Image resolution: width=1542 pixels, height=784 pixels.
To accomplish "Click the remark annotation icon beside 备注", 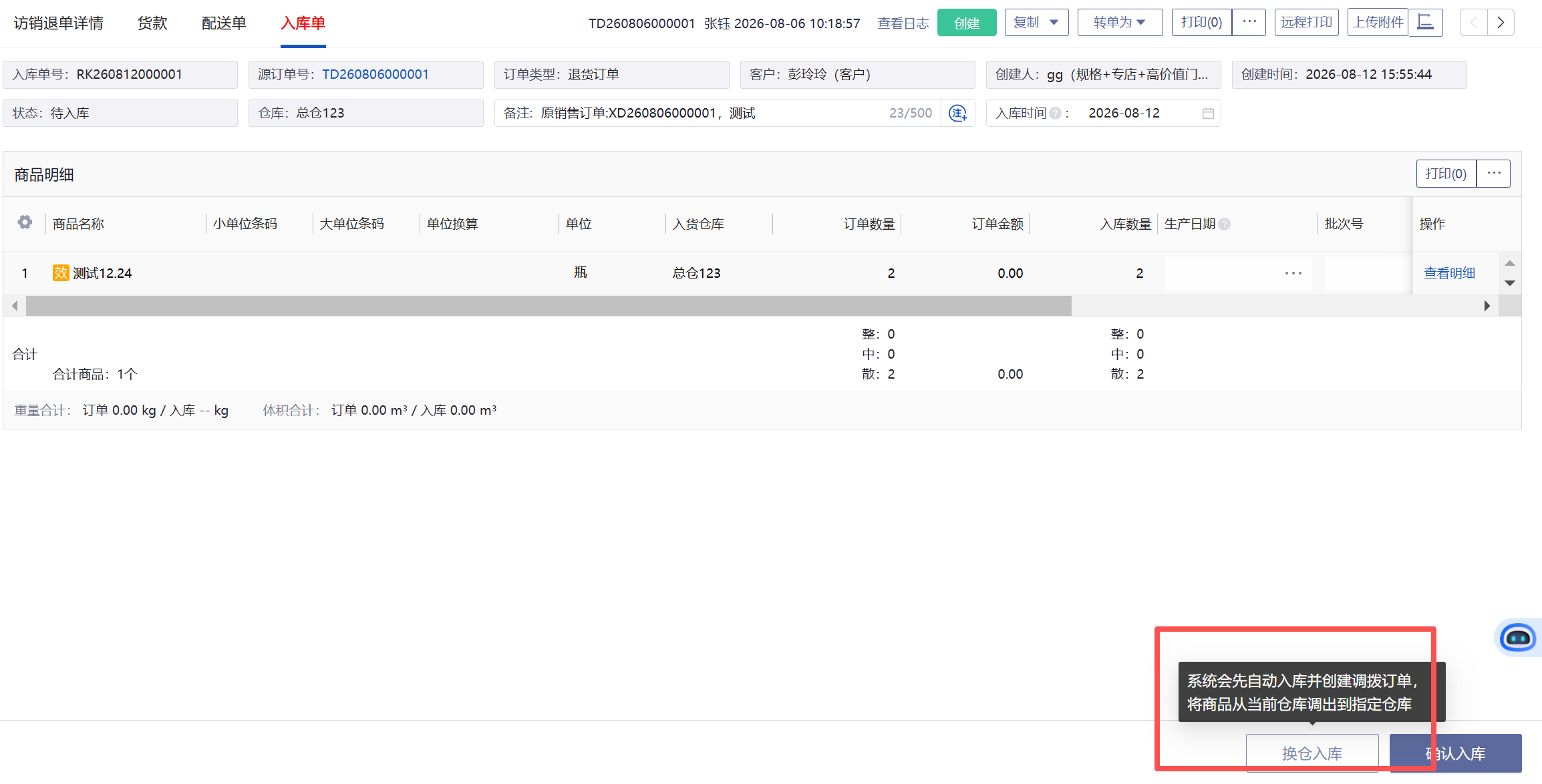I will click(958, 113).
